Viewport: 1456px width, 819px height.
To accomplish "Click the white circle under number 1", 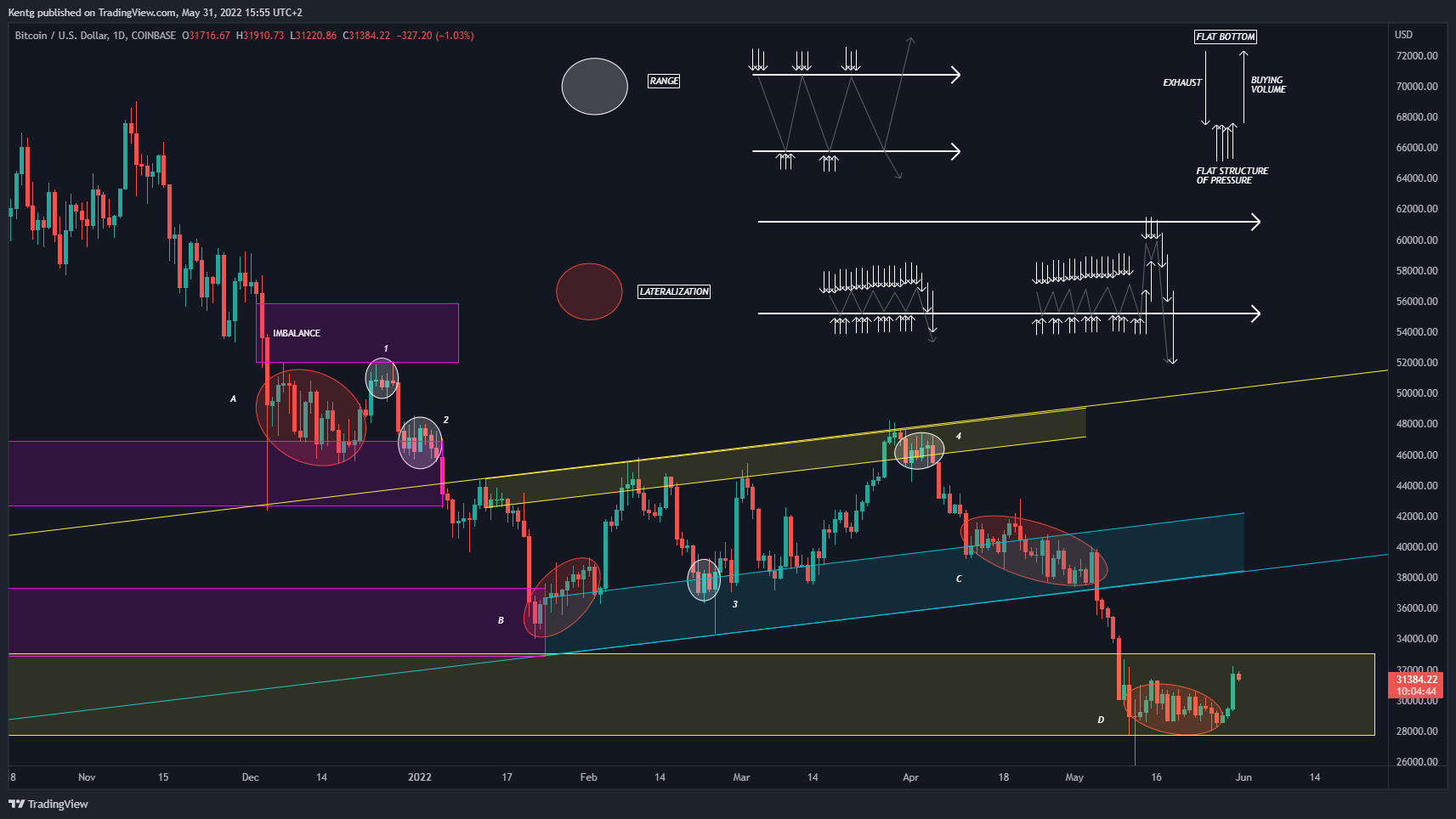I will [382, 379].
